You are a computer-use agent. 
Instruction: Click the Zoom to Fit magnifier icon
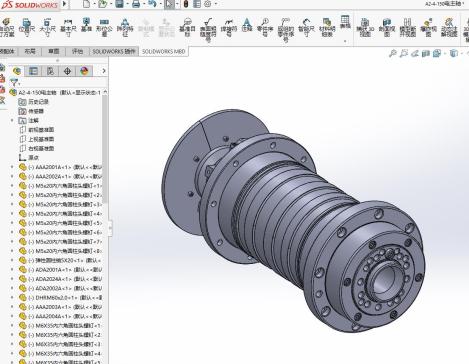point(393,53)
